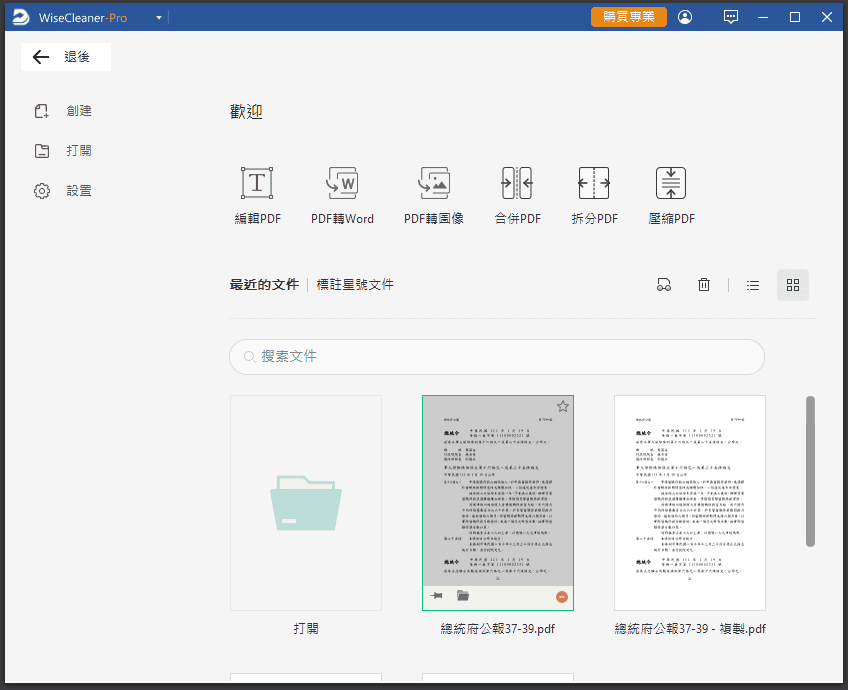Expand the WiseCleaner-Pro title dropdown arrow

[x=159, y=18]
